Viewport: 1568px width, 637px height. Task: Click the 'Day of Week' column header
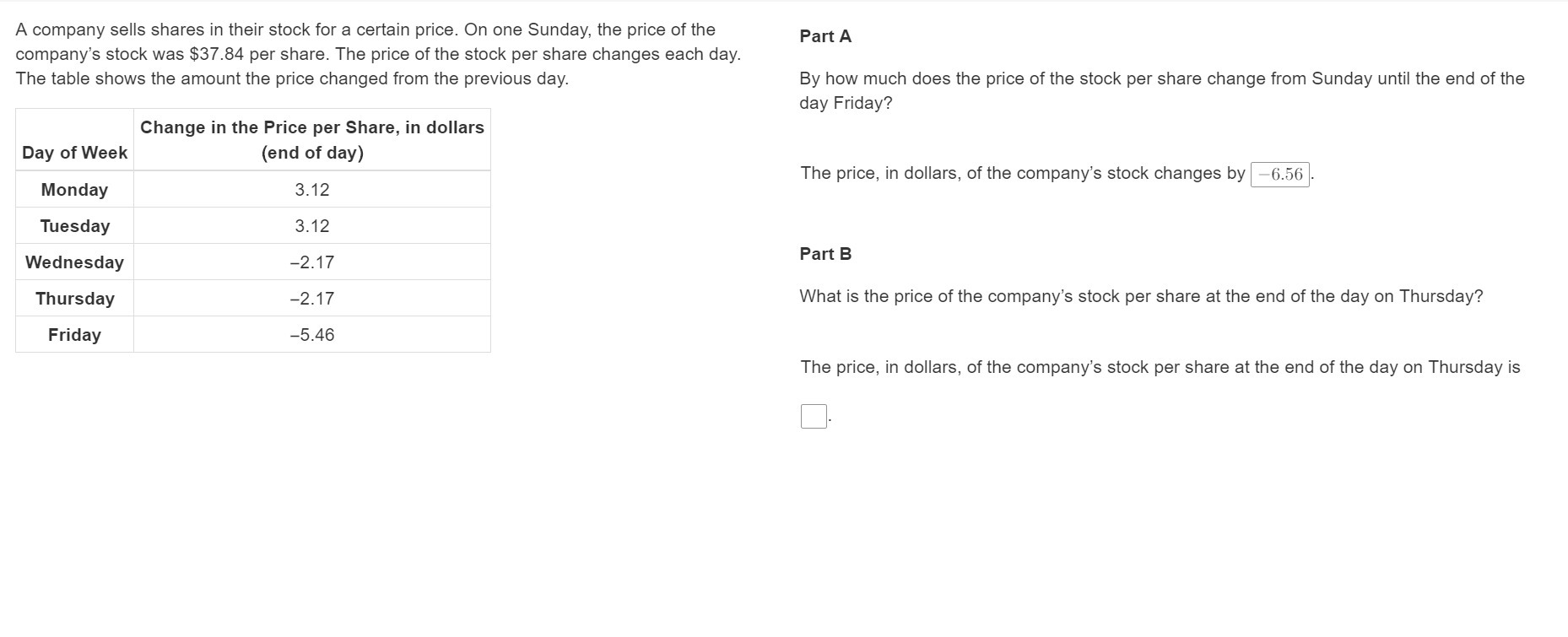pyautogui.click(x=74, y=153)
